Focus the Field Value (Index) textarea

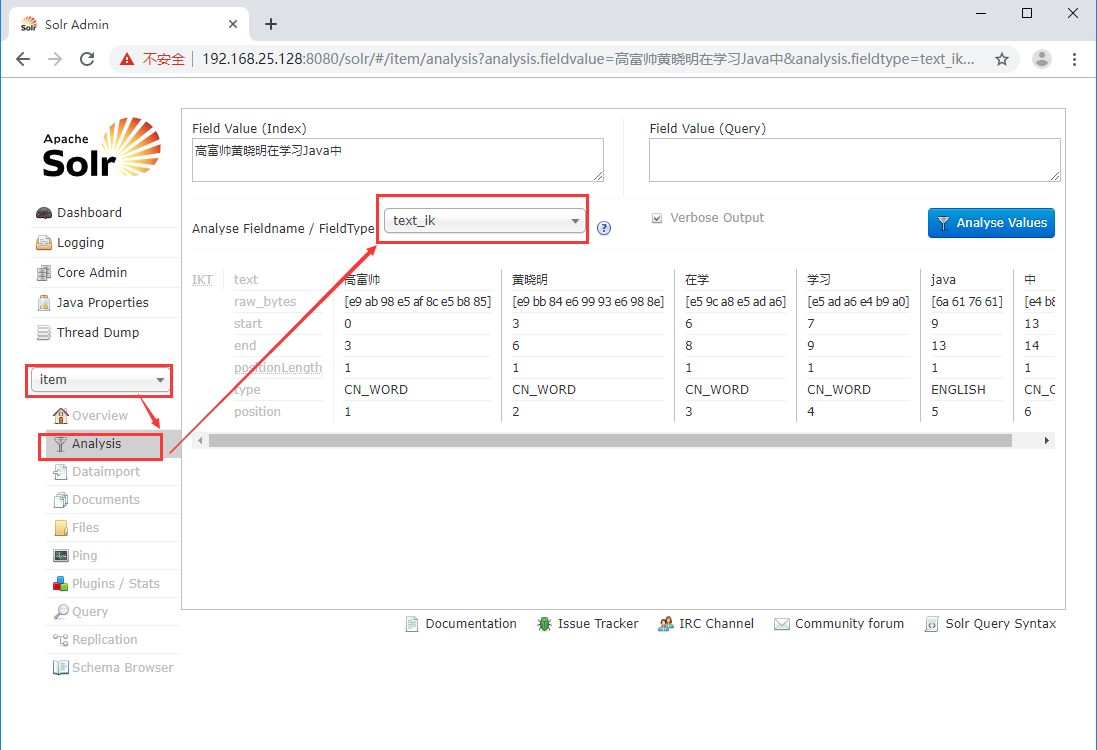[x=397, y=160]
